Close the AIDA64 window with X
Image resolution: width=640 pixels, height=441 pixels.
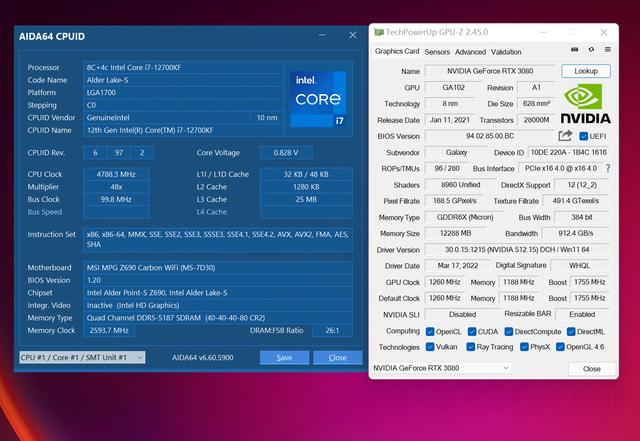(x=353, y=35)
